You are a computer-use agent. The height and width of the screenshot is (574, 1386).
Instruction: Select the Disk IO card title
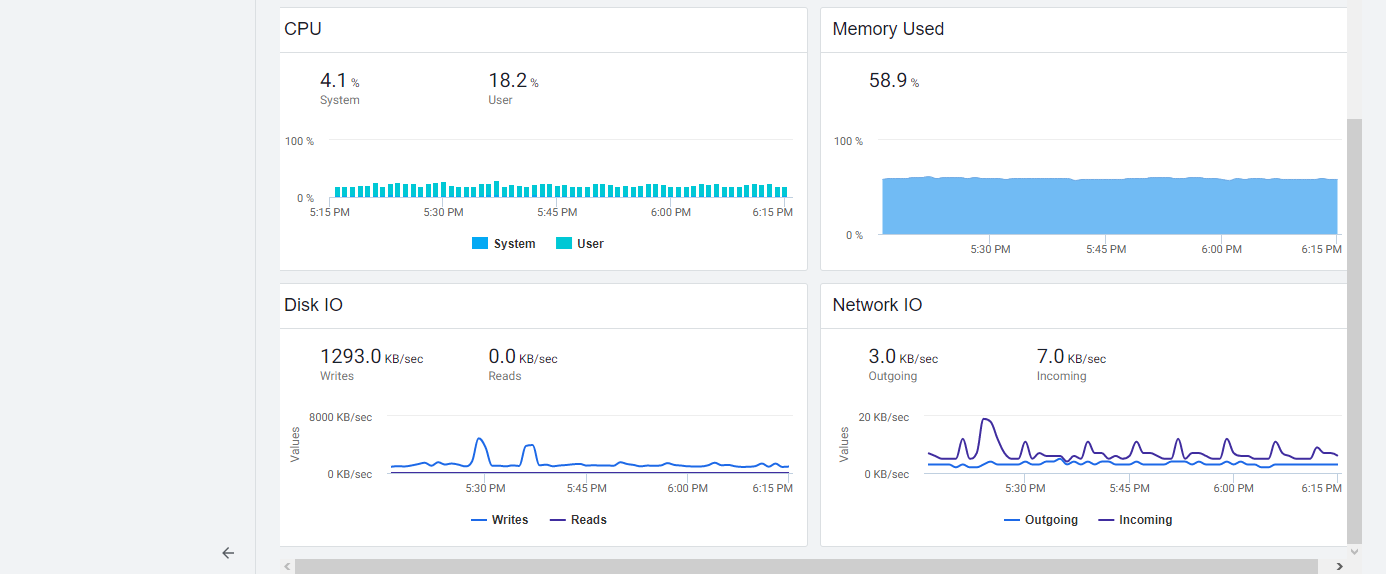[314, 305]
